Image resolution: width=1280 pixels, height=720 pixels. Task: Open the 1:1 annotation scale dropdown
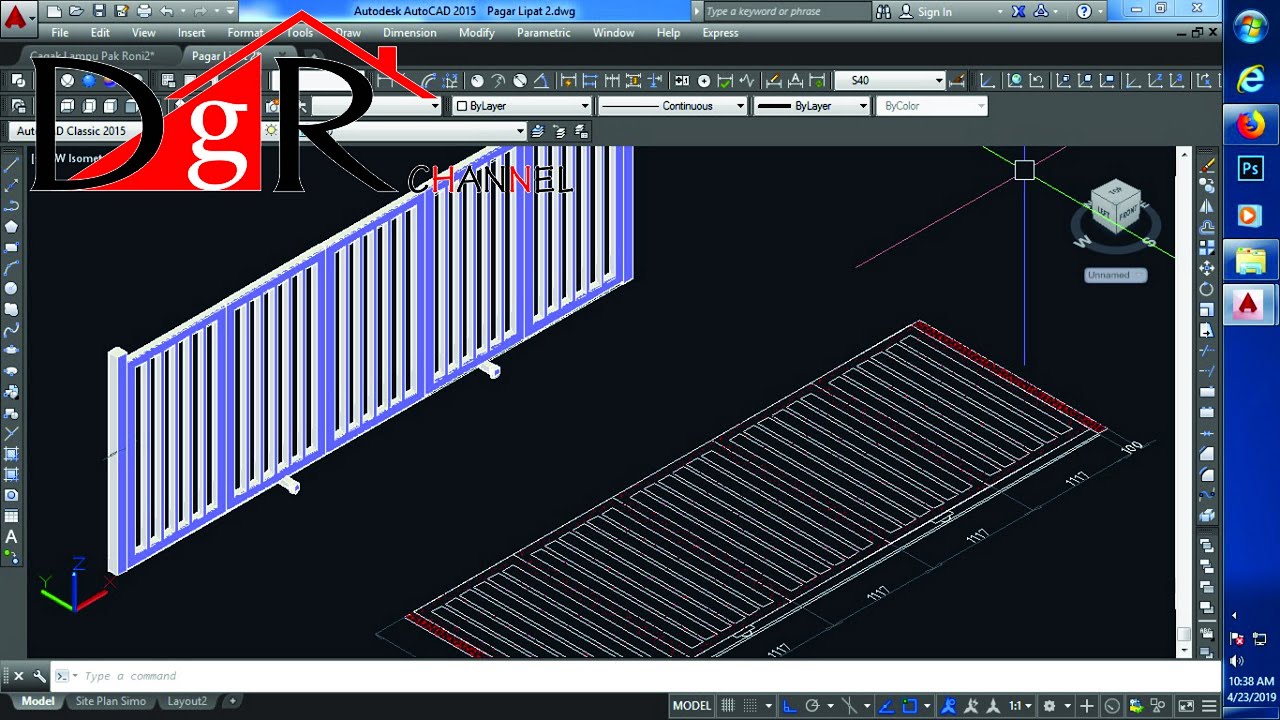tap(1020, 706)
